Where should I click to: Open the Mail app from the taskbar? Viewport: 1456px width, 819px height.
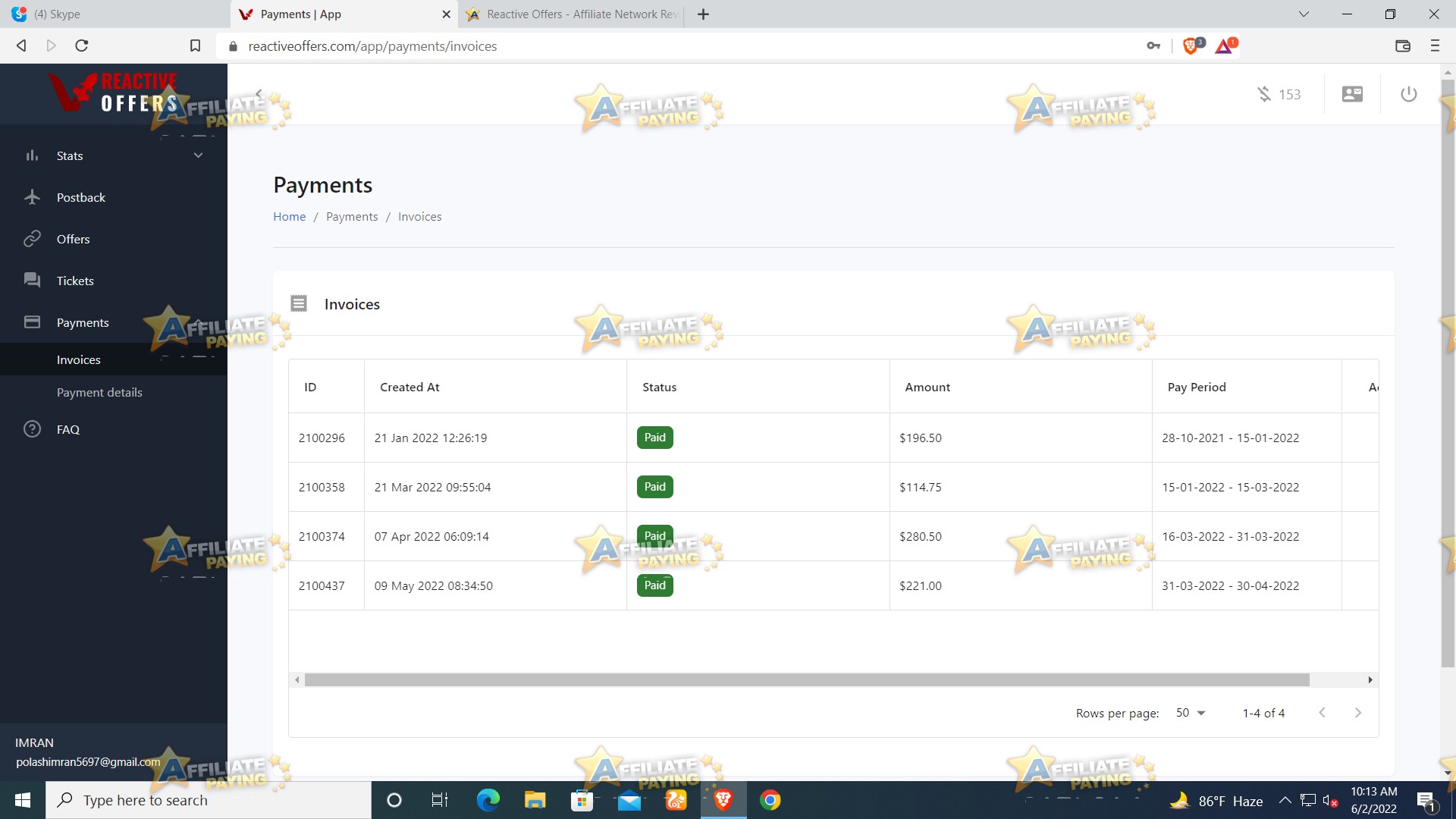pyautogui.click(x=629, y=800)
